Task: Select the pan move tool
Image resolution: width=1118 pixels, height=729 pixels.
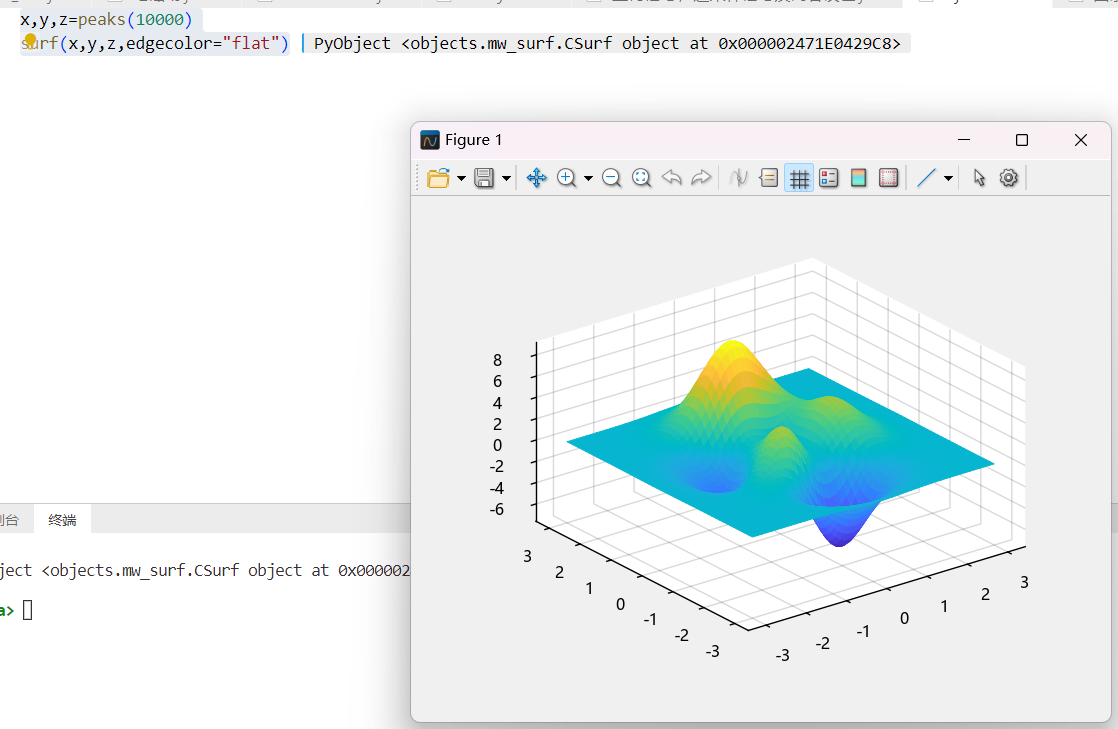Action: [536, 178]
